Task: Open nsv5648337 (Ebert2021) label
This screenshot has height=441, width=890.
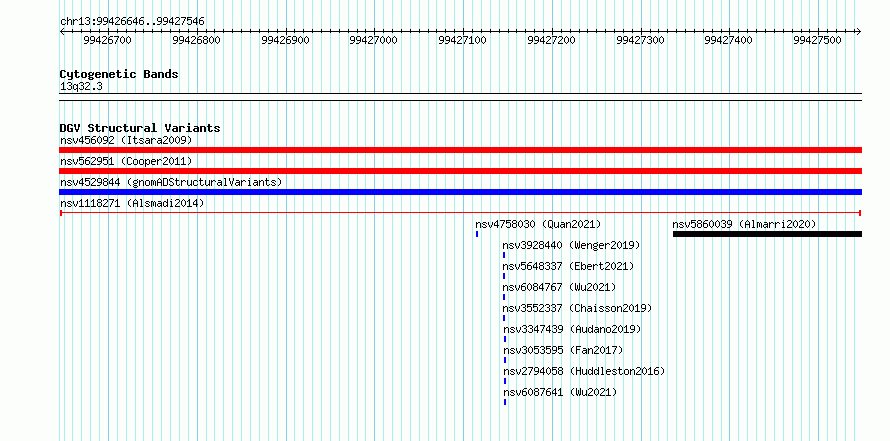Action: click(569, 266)
